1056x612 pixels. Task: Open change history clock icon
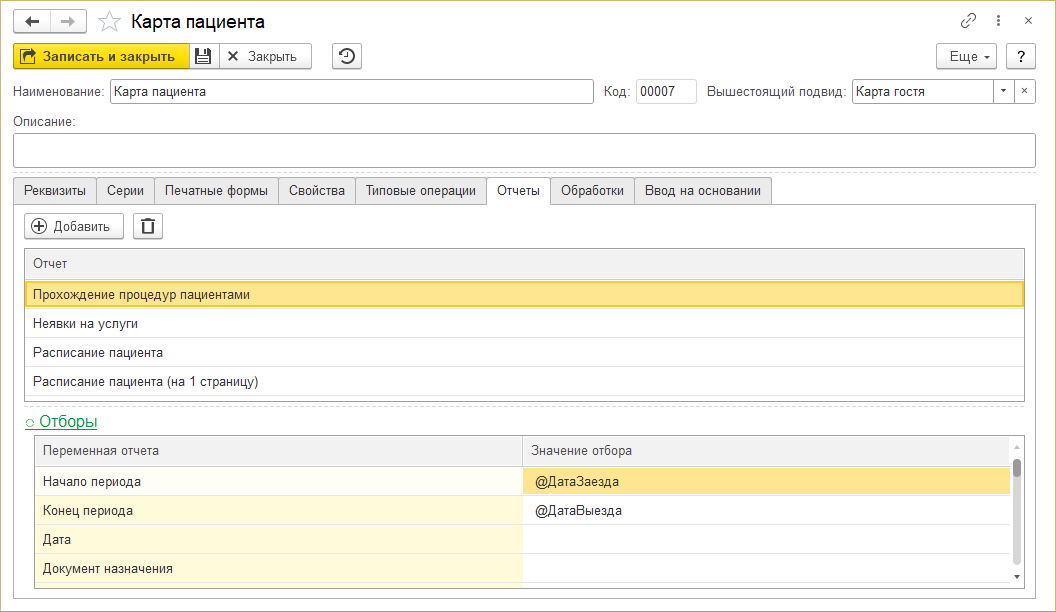coord(346,56)
